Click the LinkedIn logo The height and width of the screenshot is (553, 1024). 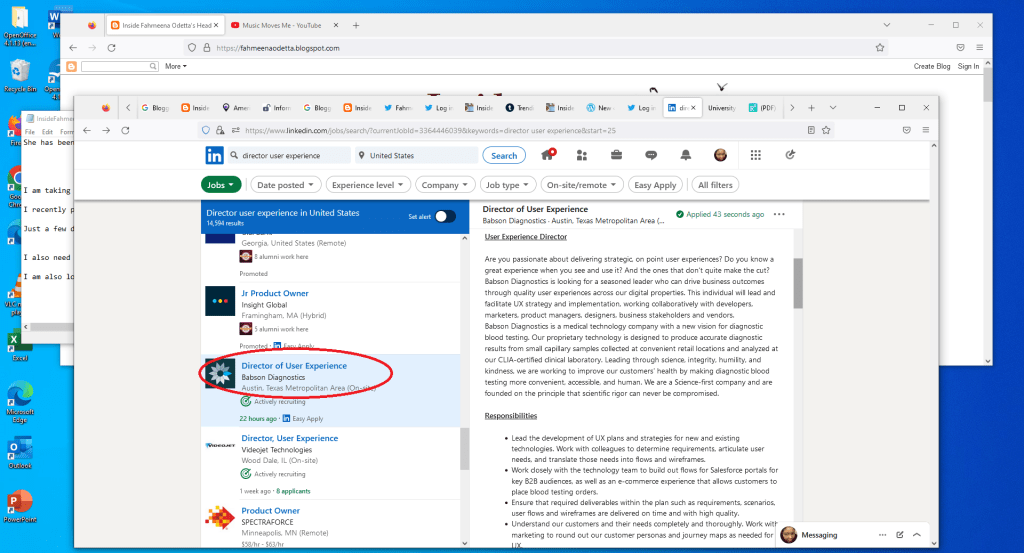[214, 155]
